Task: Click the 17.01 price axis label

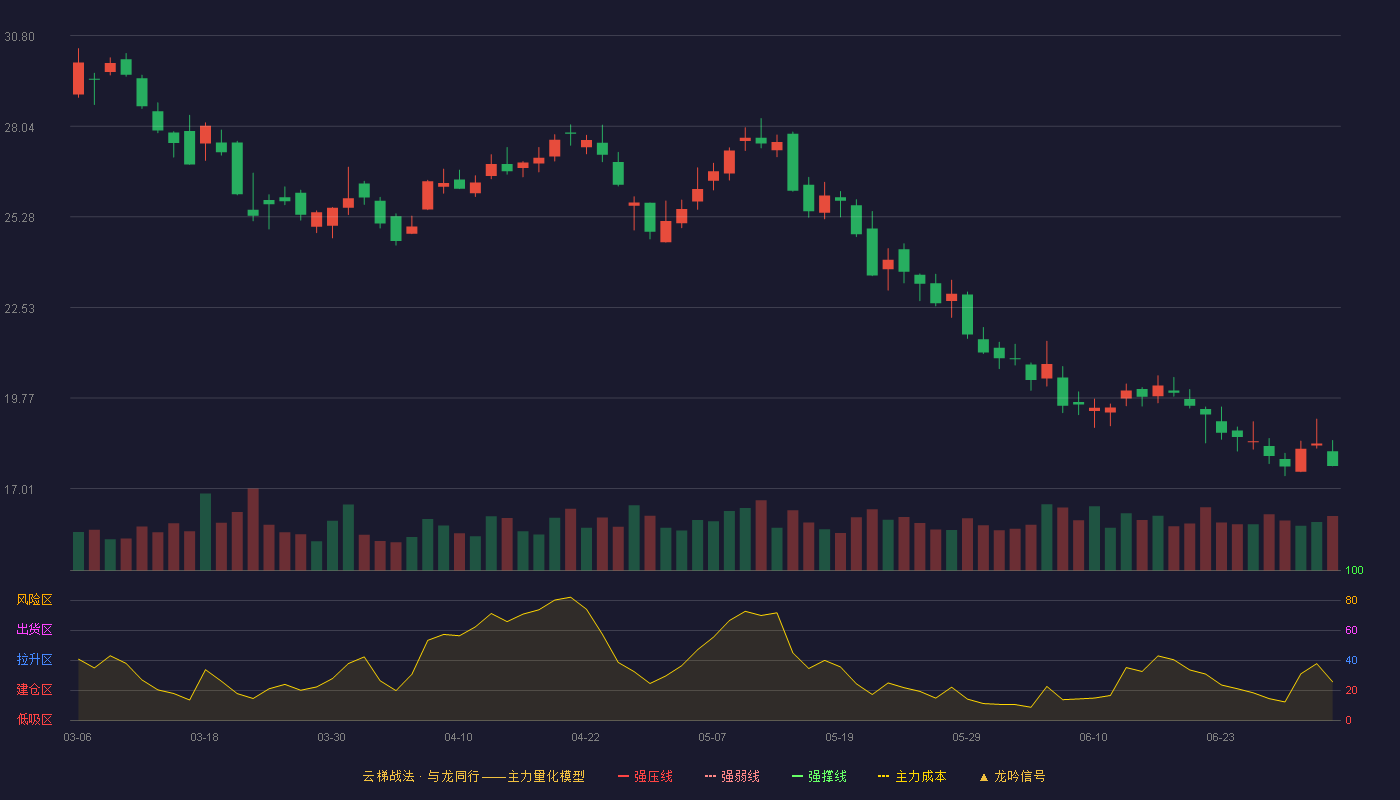Action: [x=19, y=490]
